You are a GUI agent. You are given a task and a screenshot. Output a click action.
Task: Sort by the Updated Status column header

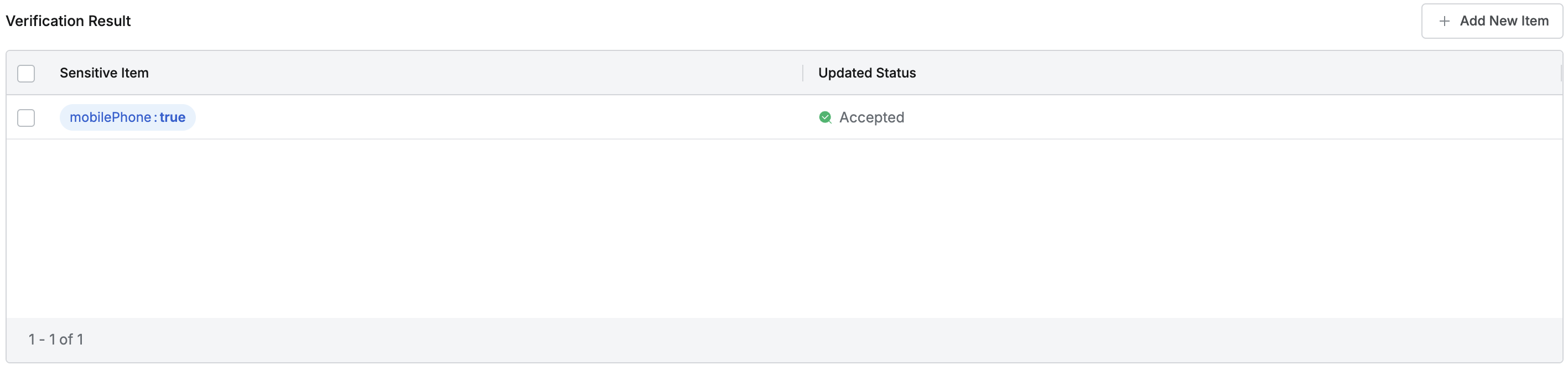[x=867, y=73]
